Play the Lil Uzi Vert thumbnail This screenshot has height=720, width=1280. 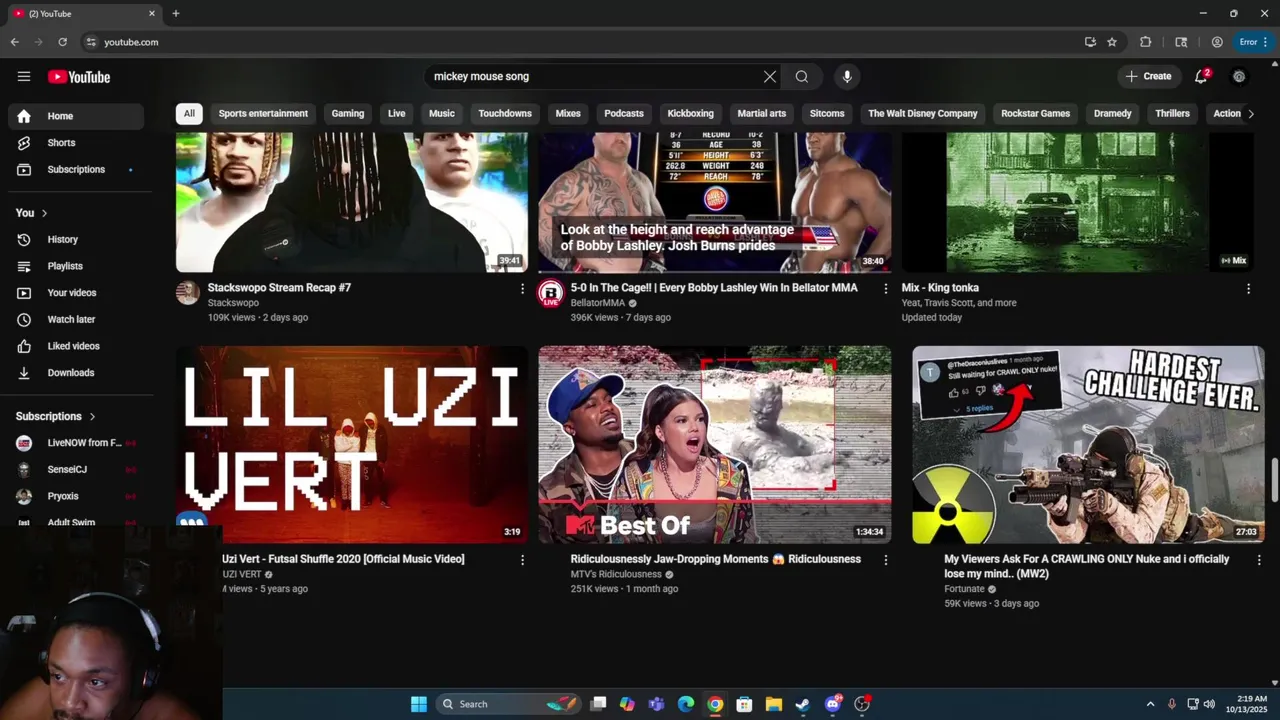click(352, 445)
